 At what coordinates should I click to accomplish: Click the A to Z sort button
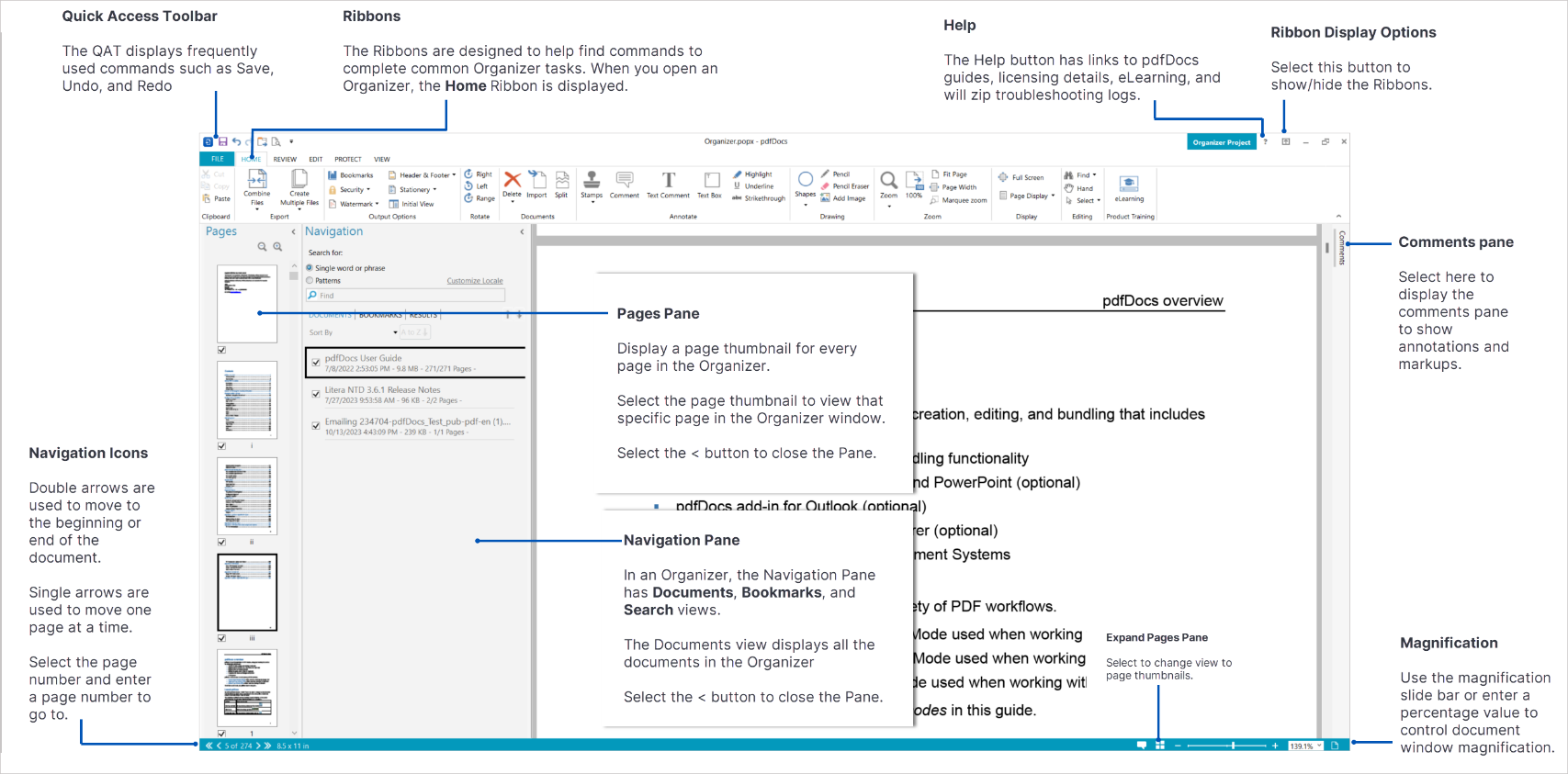[x=415, y=332]
